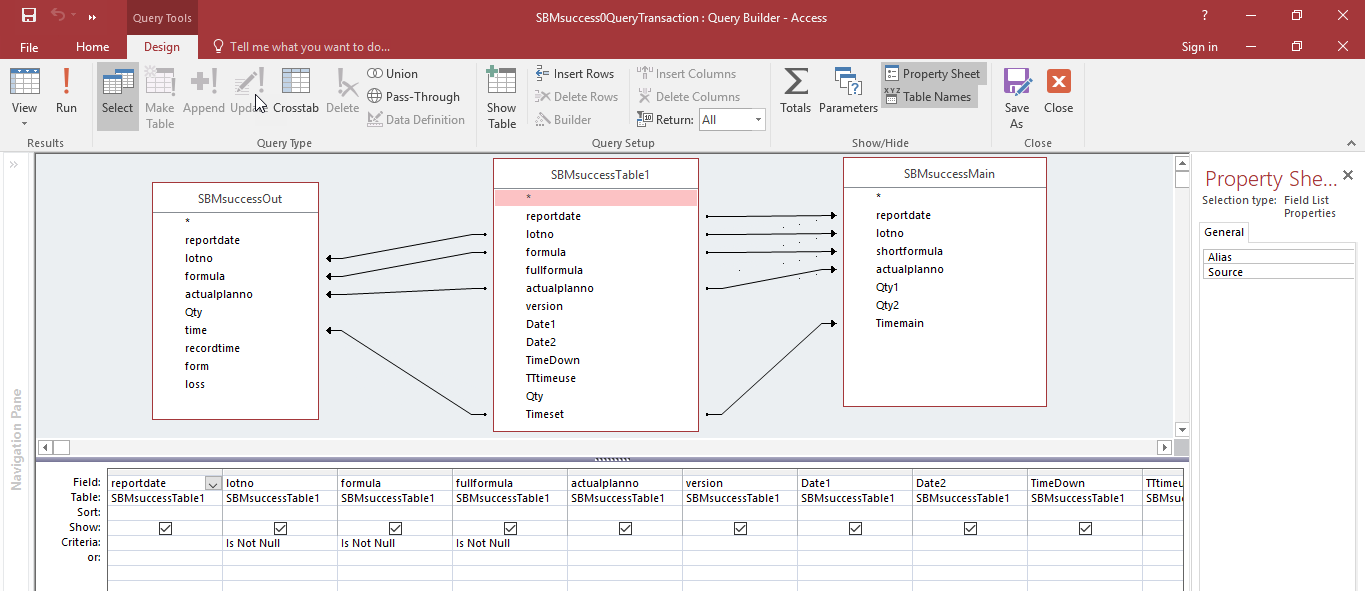This screenshot has width=1365, height=591.
Task: Open Customize Quick Access Toolbar chevron
Action: (92, 17)
